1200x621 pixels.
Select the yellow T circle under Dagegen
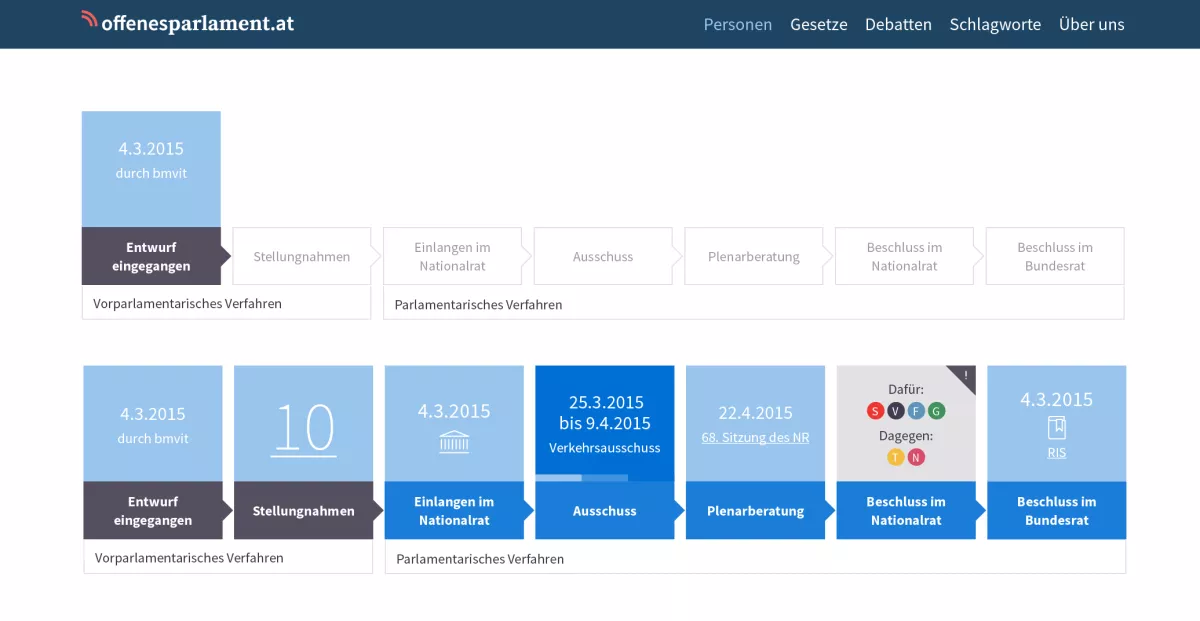click(896, 457)
